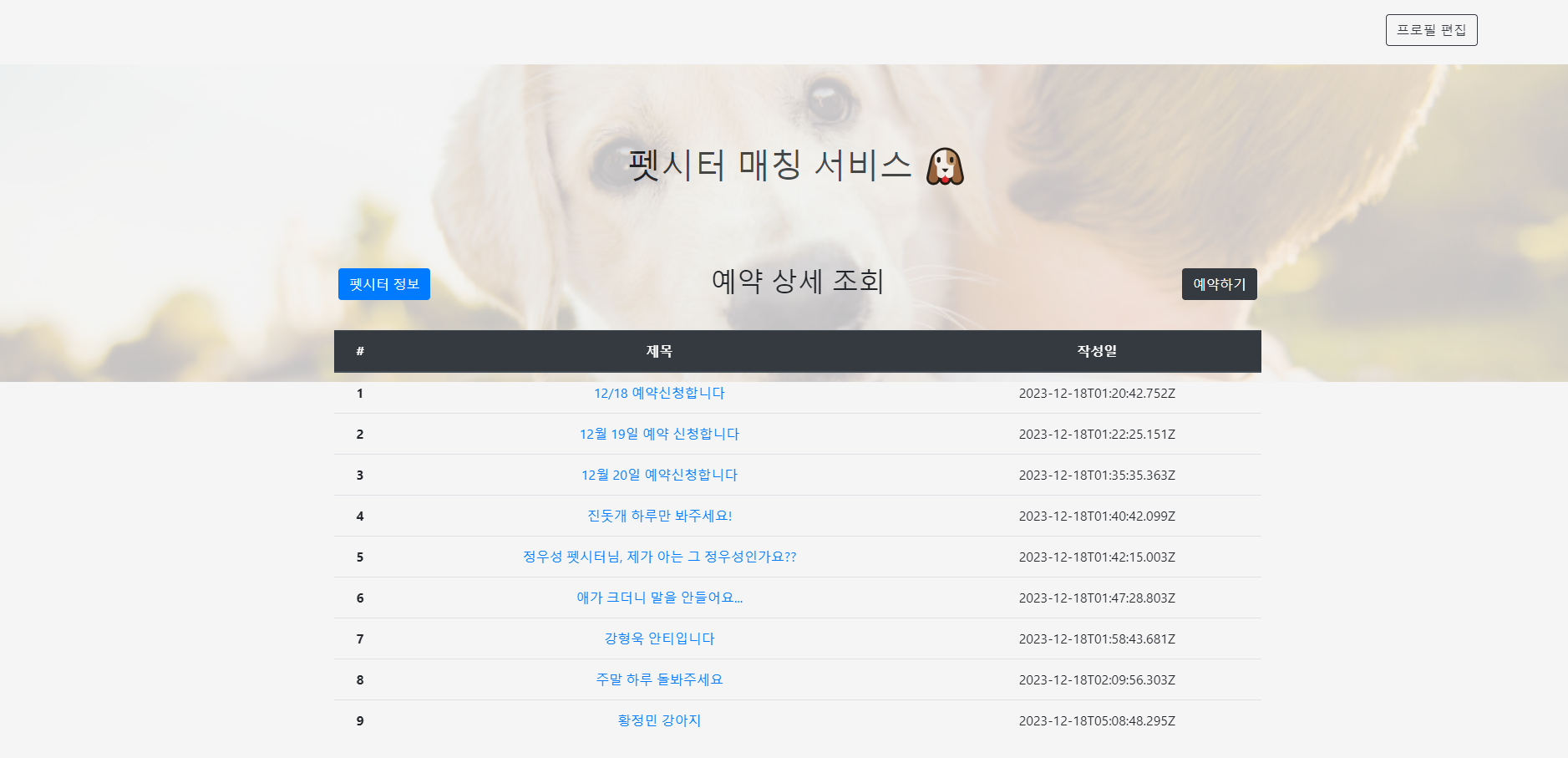Image resolution: width=1568 pixels, height=758 pixels.
Task: Click the 작성일 column header
Action: (x=1097, y=351)
